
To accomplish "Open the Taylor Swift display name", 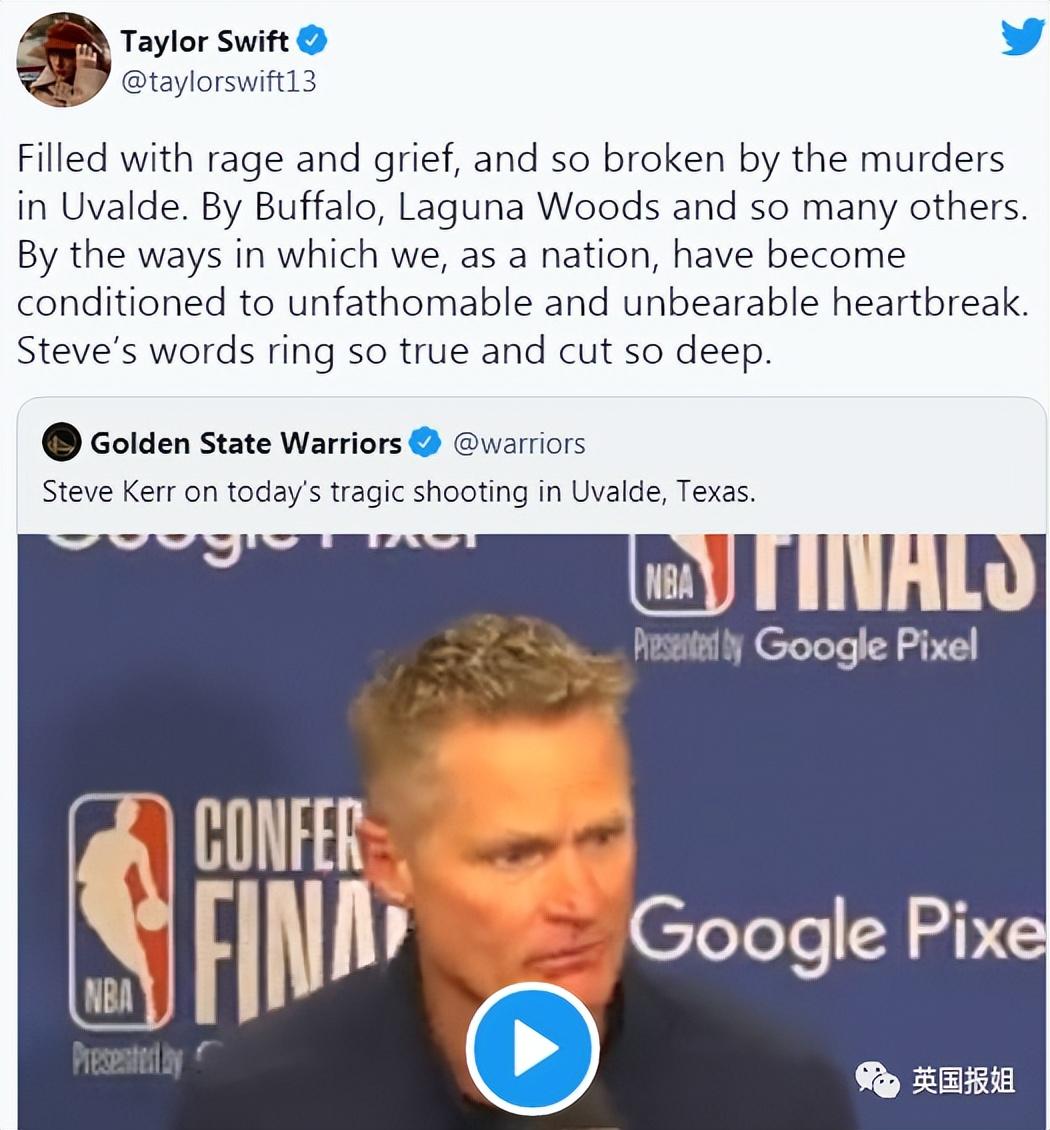I will (x=204, y=41).
